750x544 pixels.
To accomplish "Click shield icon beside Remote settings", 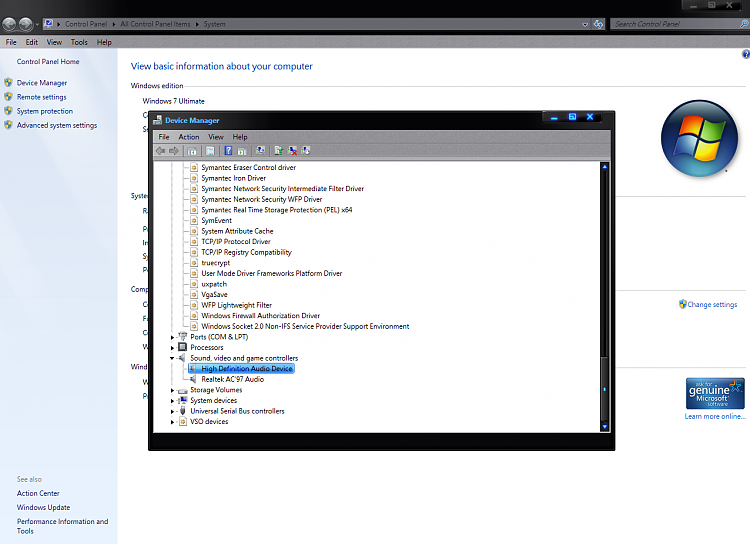I will coord(8,97).
